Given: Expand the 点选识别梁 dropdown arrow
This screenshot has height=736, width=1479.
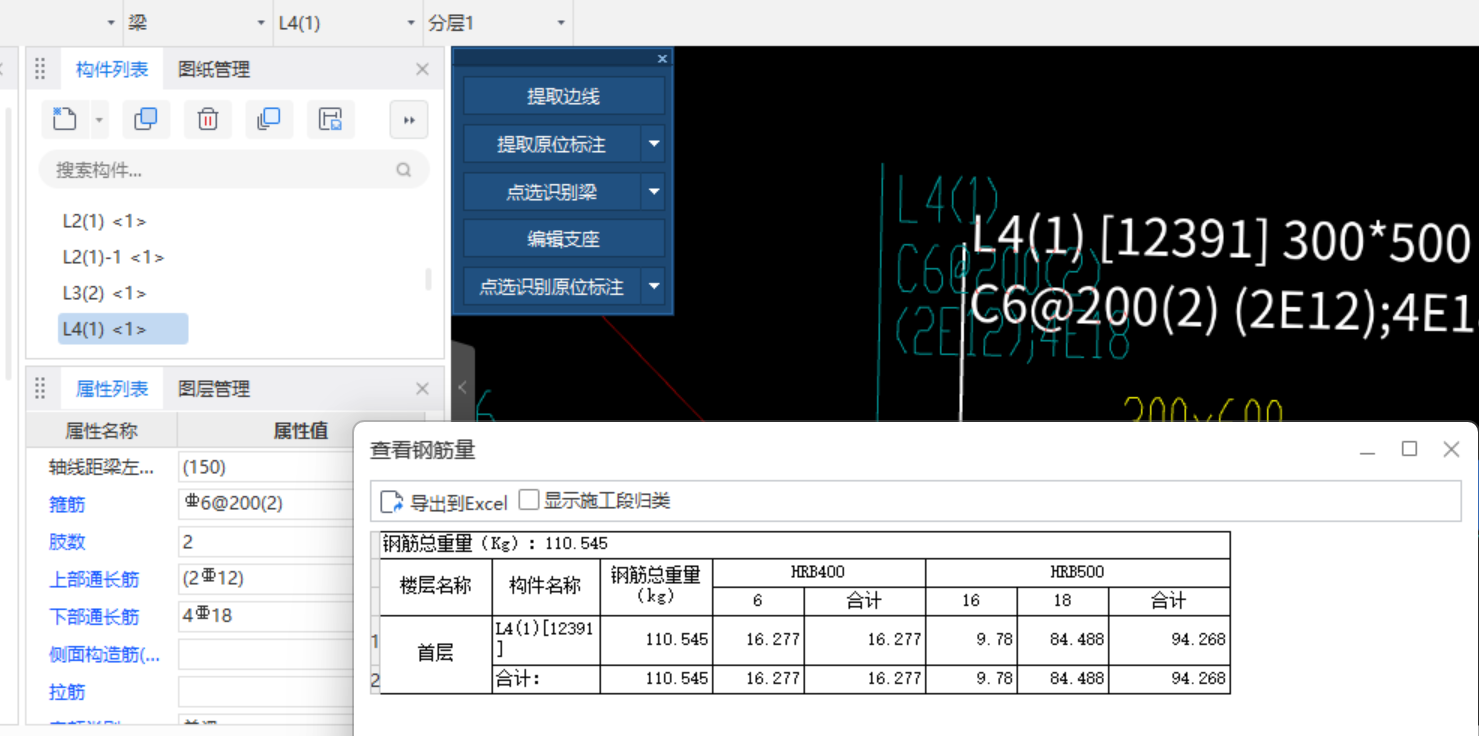Looking at the screenshot, I should pos(654,192).
